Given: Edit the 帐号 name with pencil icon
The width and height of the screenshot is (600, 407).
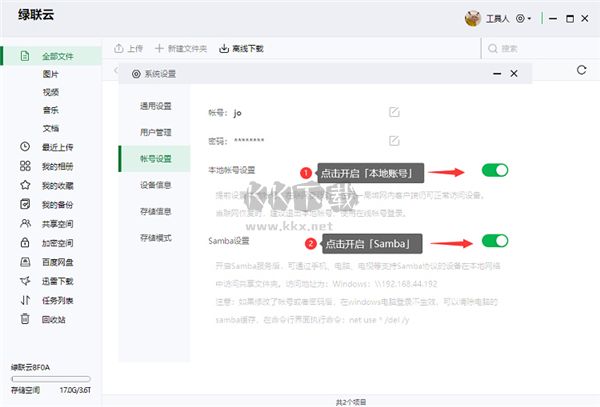Looking at the screenshot, I should 394,112.
